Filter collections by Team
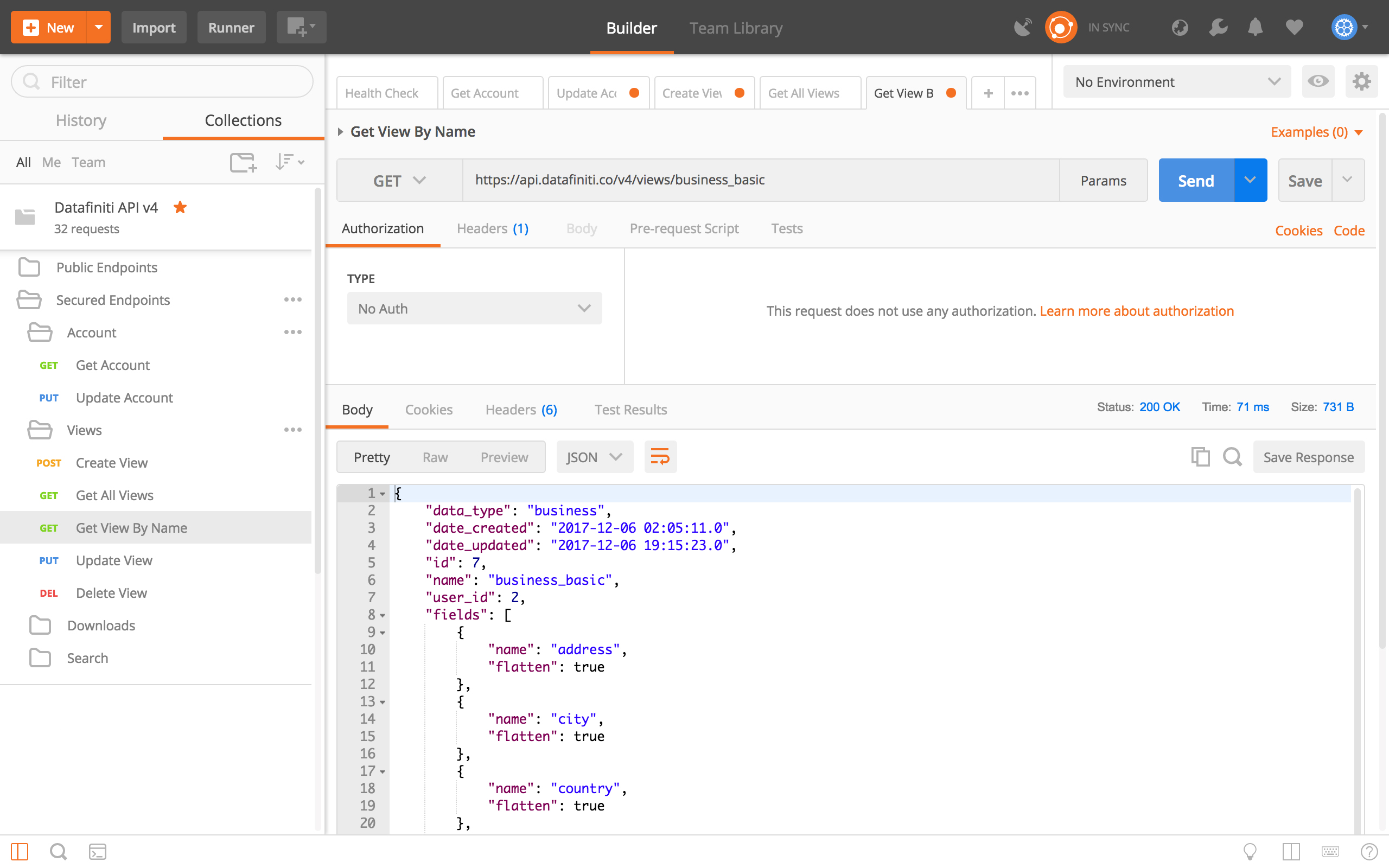The height and width of the screenshot is (868, 1389). pos(88,162)
